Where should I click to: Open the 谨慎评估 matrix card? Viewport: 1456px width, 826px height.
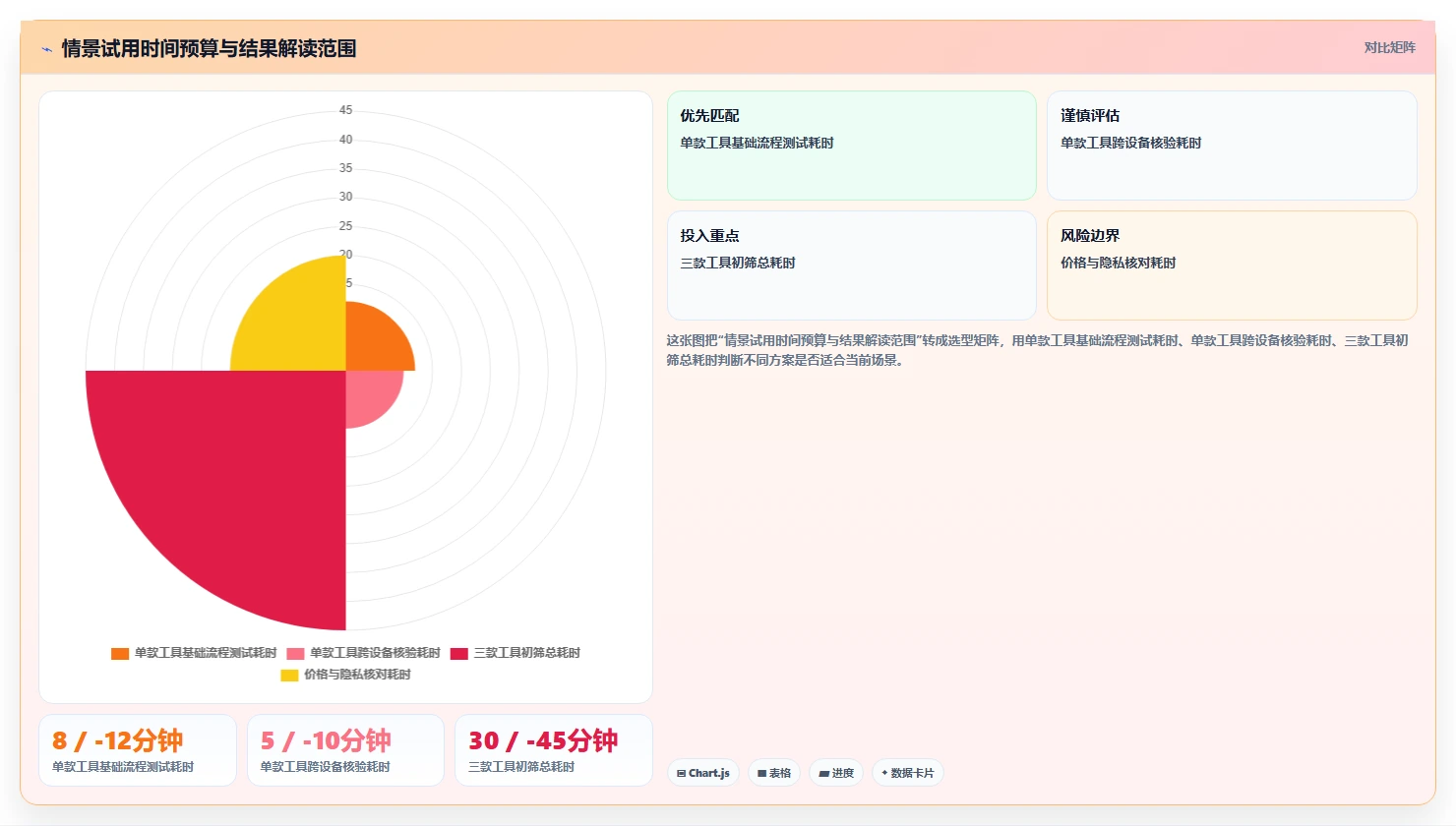[x=1232, y=146]
